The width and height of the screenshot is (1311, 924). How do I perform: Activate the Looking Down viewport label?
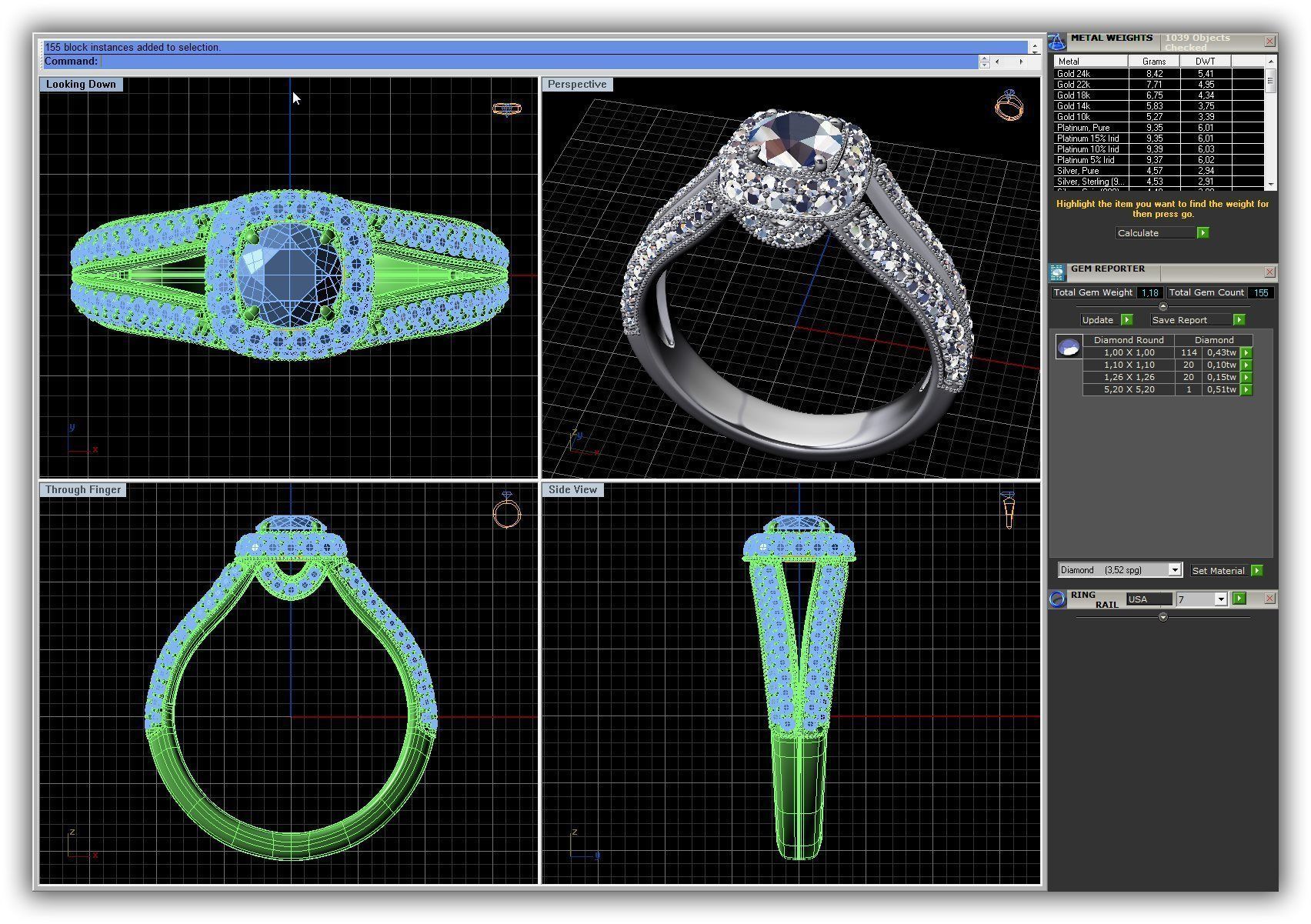(x=81, y=85)
